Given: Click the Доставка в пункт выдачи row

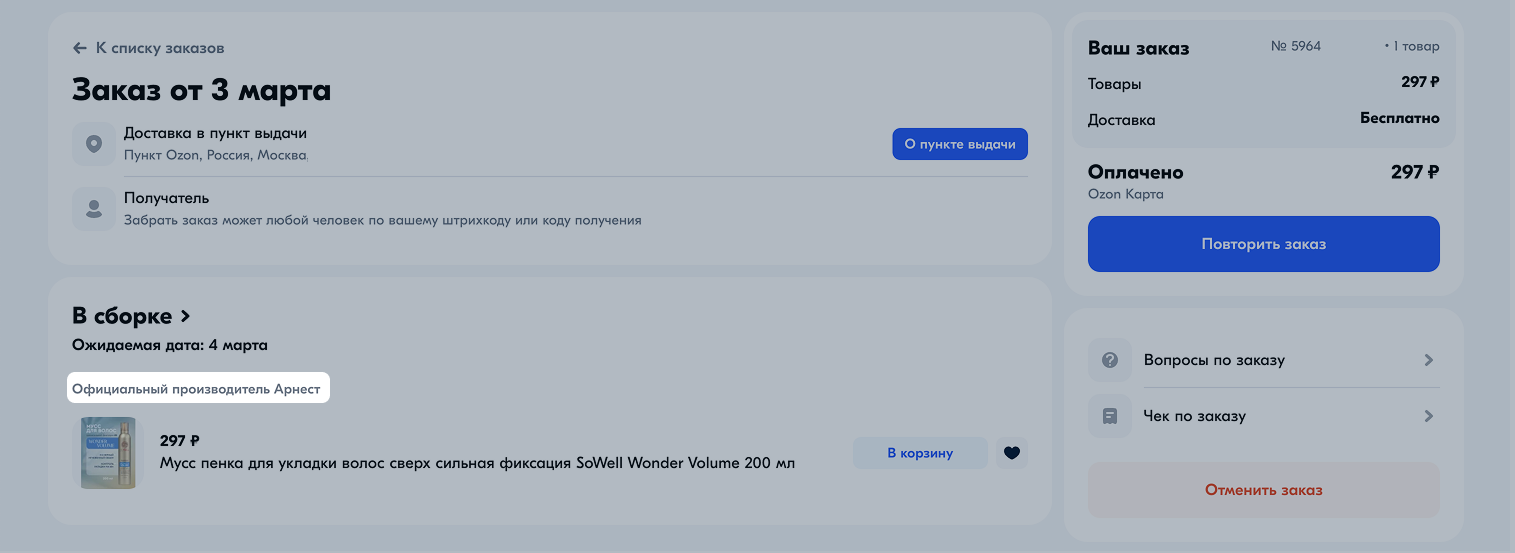Looking at the screenshot, I should (x=550, y=144).
